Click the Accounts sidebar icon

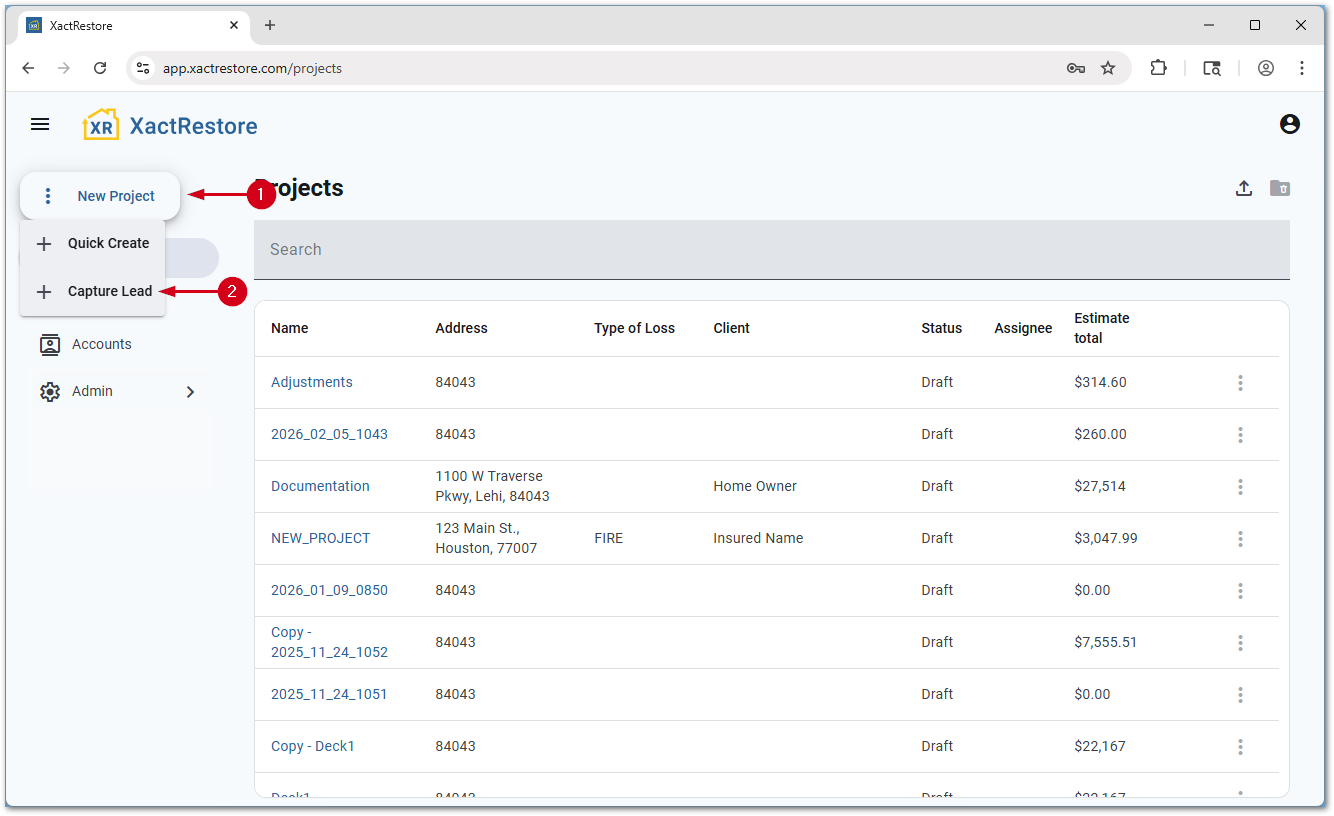(x=50, y=344)
